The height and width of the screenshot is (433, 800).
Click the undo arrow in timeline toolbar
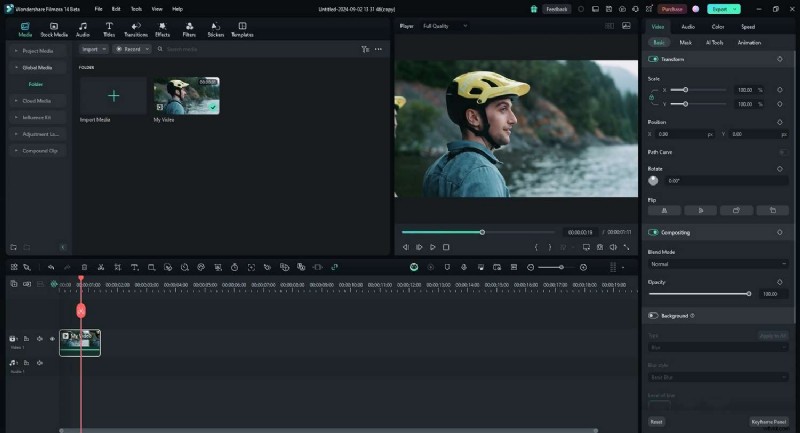coord(51,267)
